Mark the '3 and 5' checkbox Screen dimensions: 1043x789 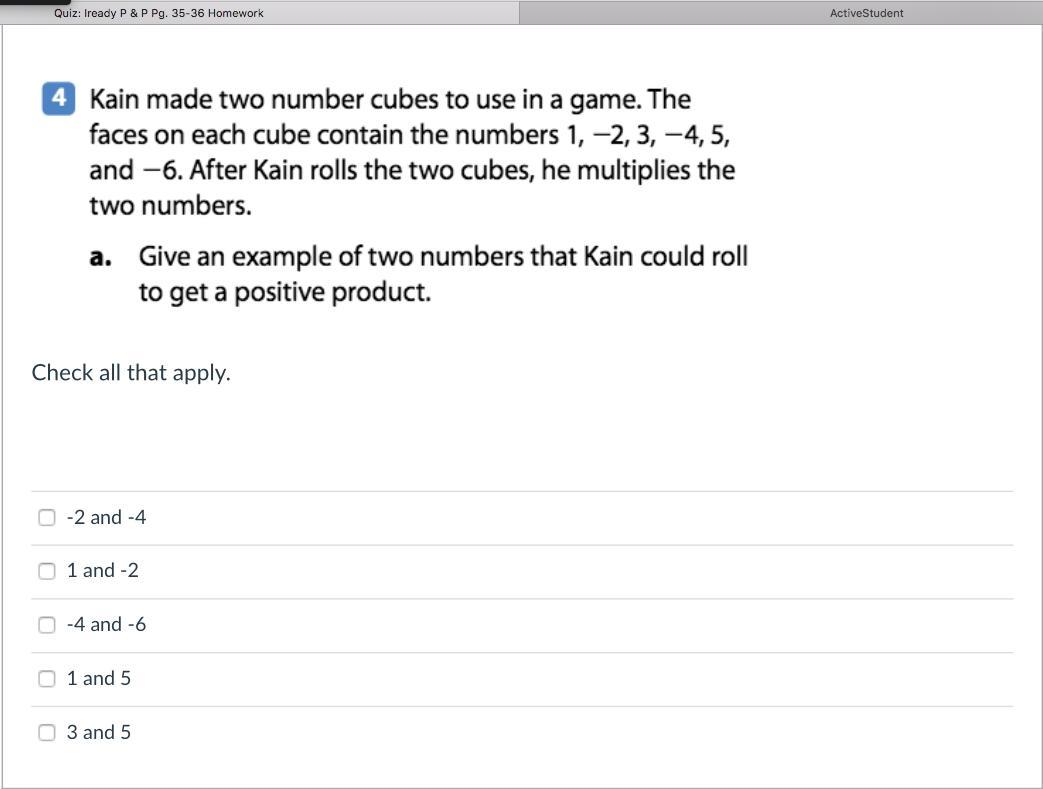47,732
